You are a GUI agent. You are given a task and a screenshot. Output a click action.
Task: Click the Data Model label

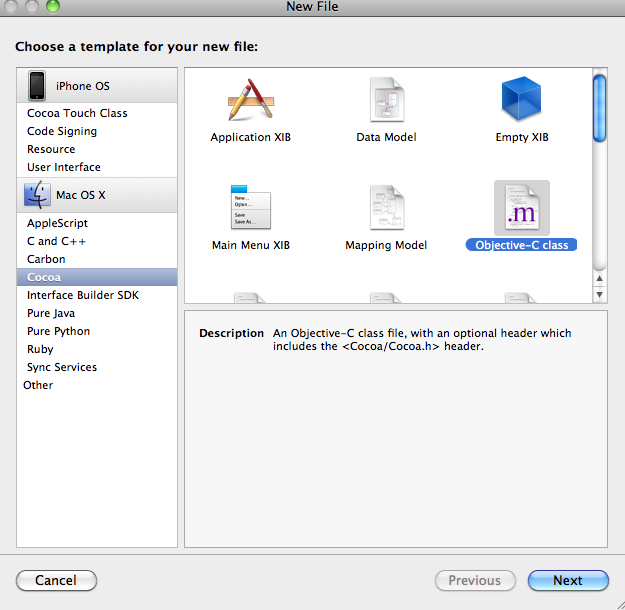point(386,137)
